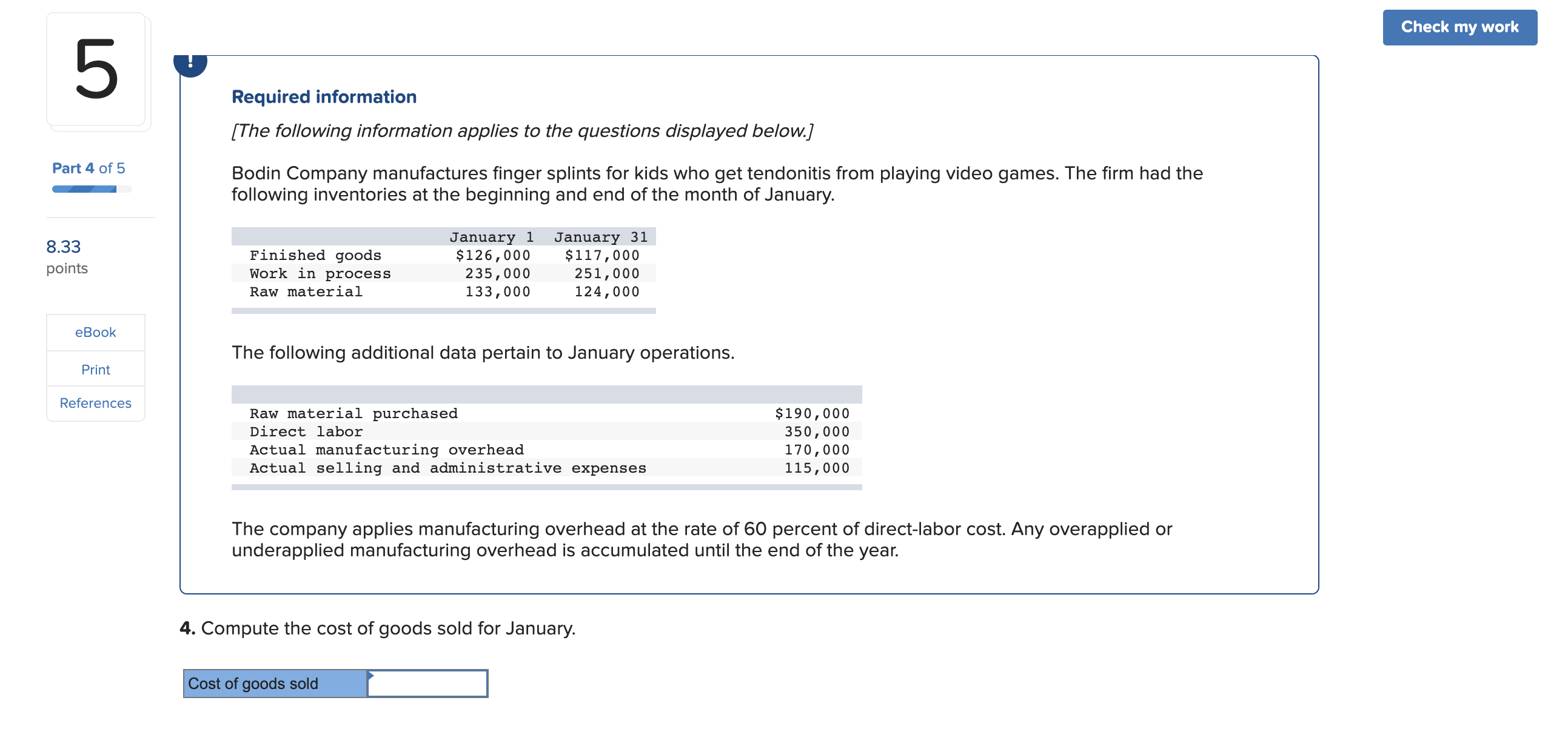
Task: Open the Print option
Action: (96, 369)
